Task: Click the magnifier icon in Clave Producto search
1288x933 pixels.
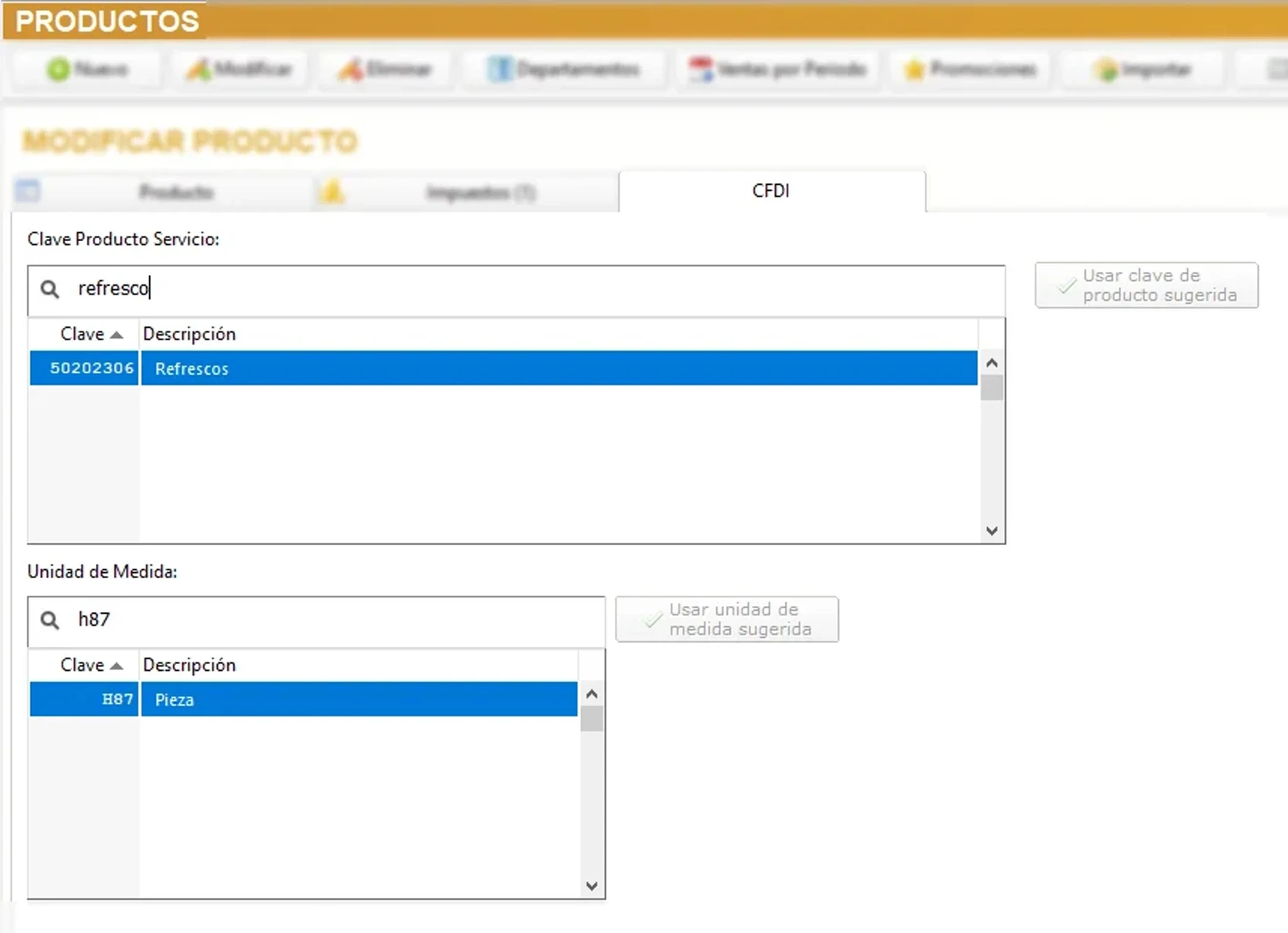Action: (x=49, y=289)
